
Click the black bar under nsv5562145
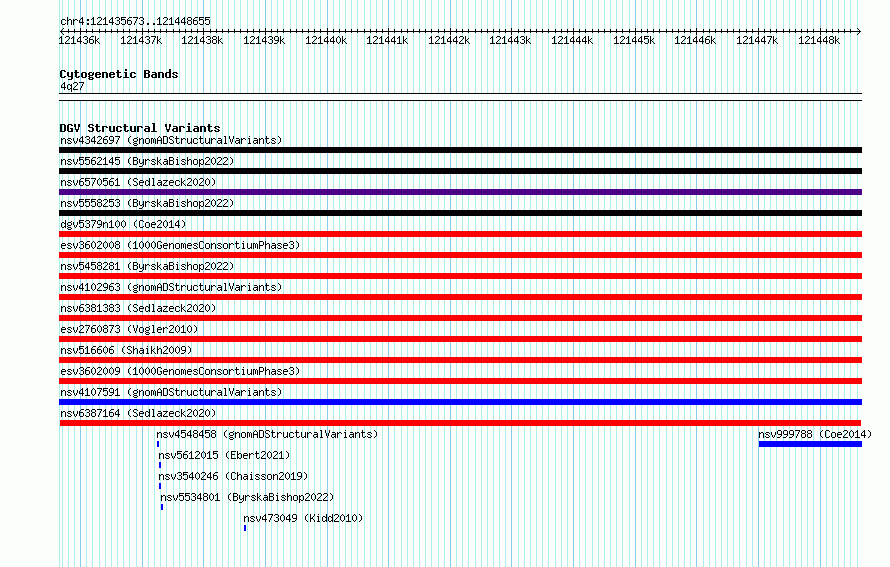(x=460, y=171)
